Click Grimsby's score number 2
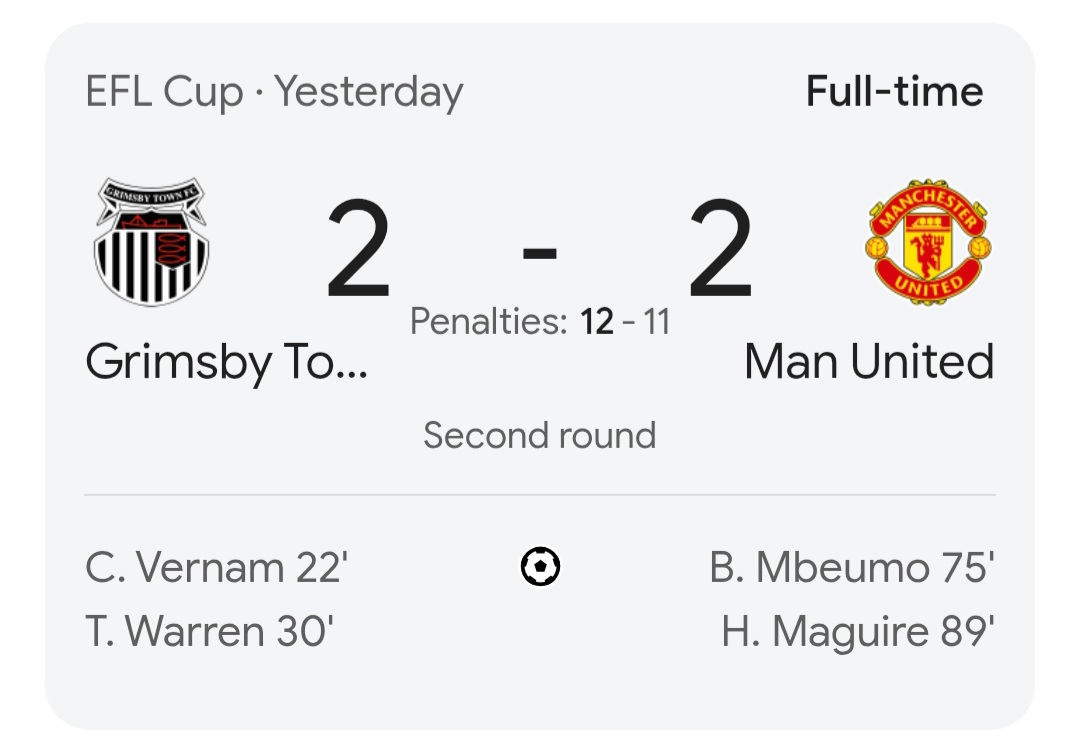 tap(359, 248)
